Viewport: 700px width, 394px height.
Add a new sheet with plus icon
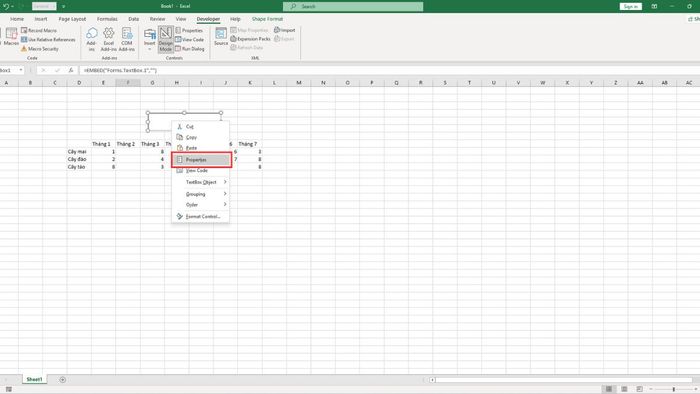(x=62, y=380)
